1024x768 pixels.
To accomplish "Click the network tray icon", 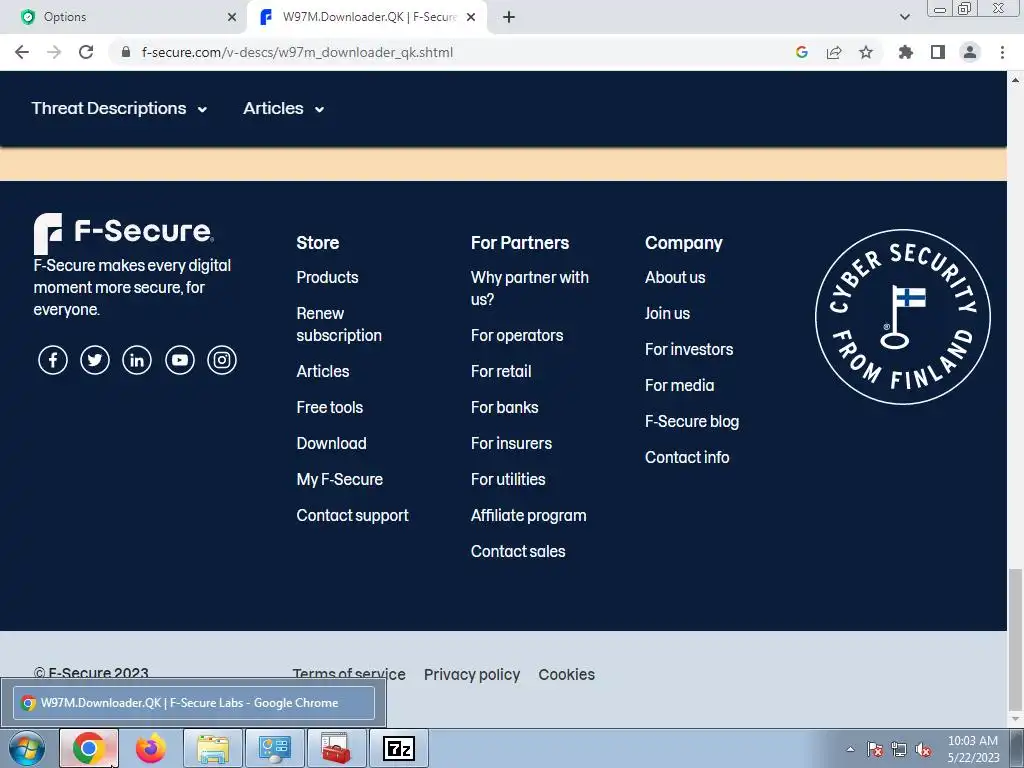I will click(x=899, y=750).
